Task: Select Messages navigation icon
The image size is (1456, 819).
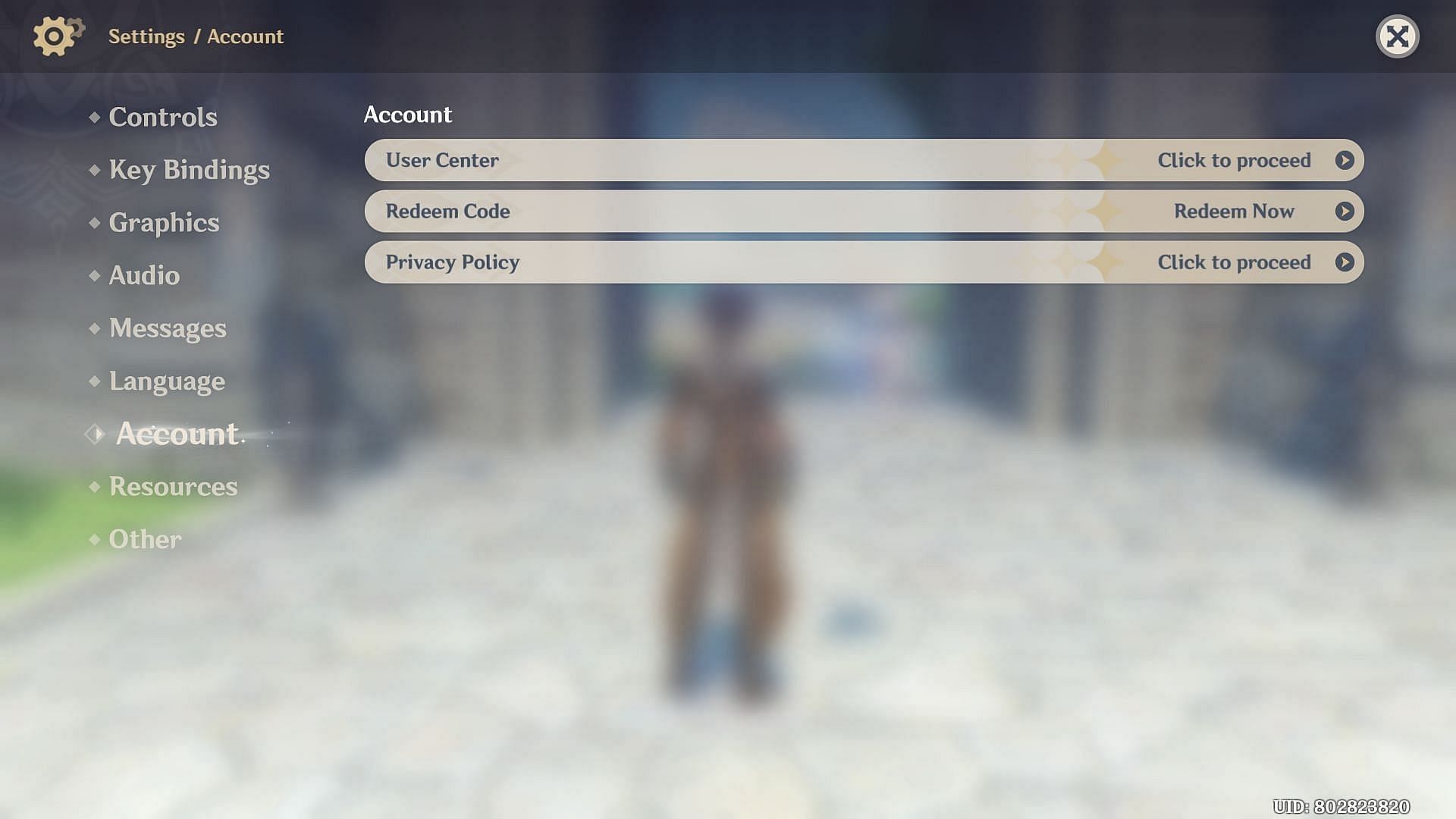Action: (93, 327)
